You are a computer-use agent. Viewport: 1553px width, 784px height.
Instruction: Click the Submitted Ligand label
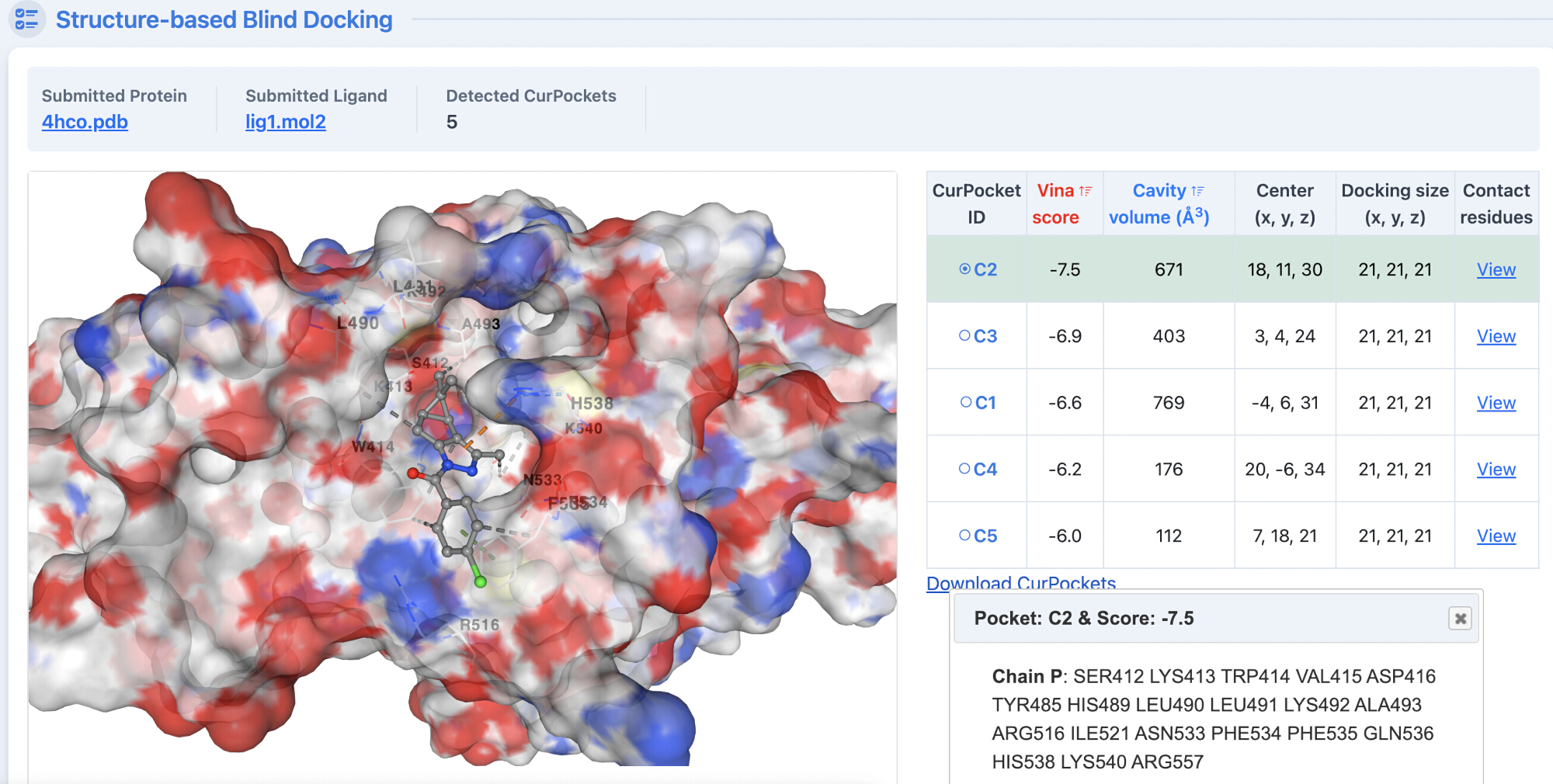pos(316,95)
